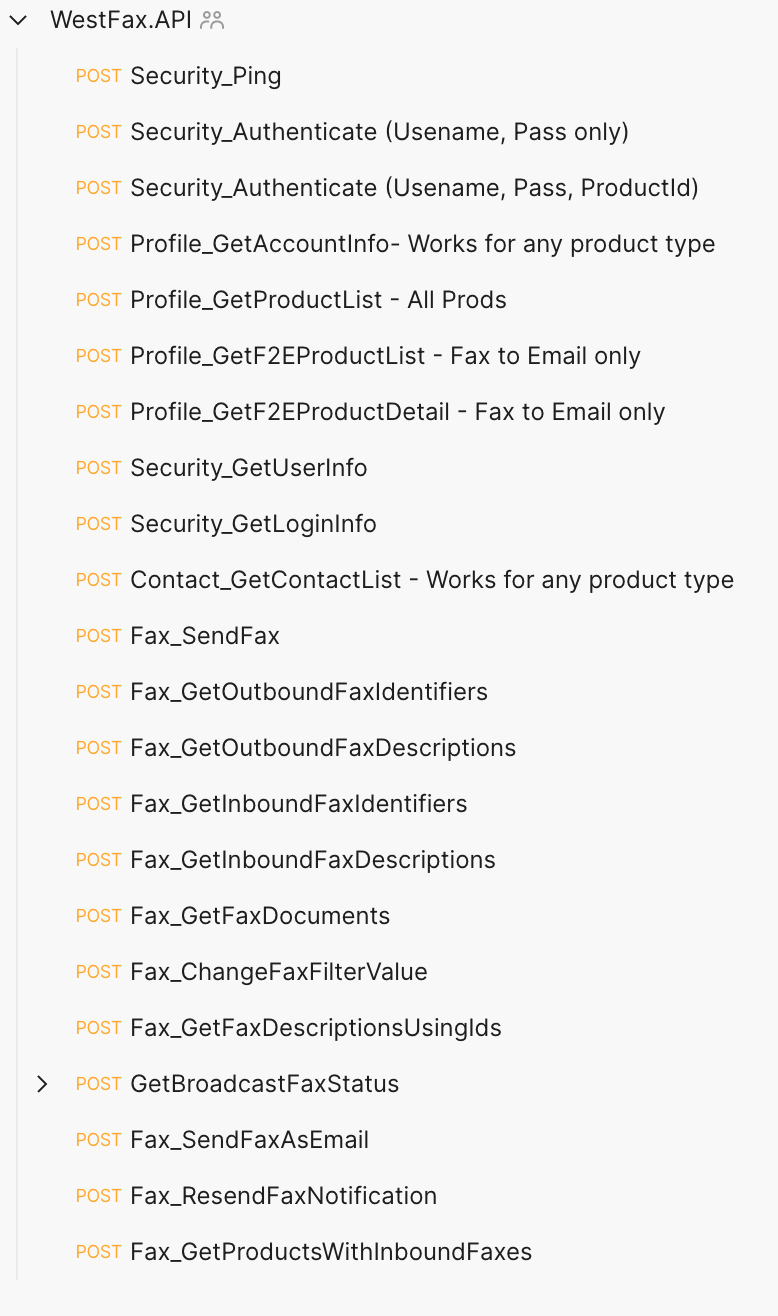Image resolution: width=778 pixels, height=1316 pixels.
Task: Open Fax_ChangeFaxFilterValue request
Action: pyautogui.click(x=279, y=972)
